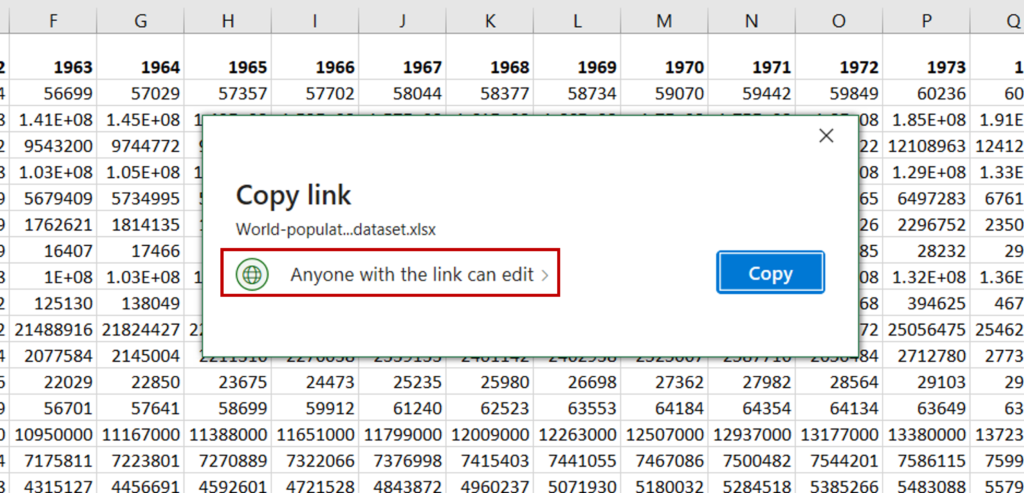
Task: Select cell containing 59070
Action: pos(664,93)
